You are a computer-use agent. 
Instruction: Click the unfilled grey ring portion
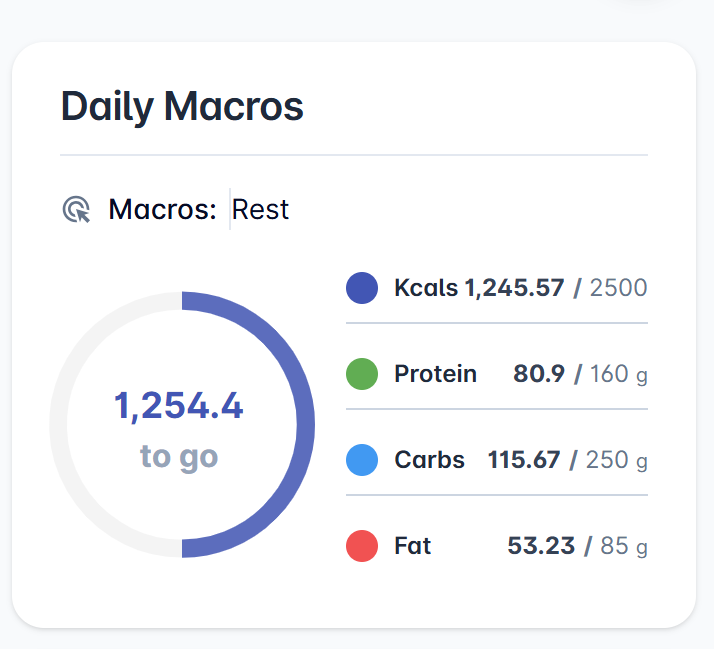(x=58, y=424)
